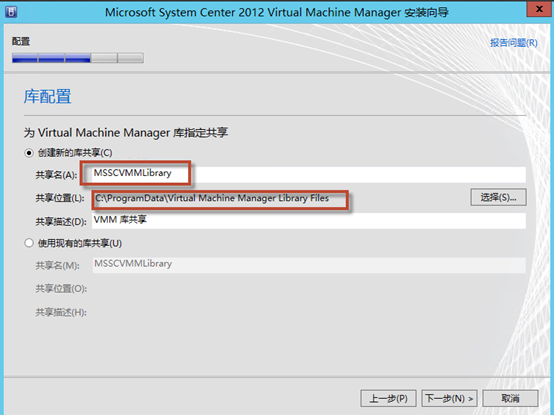Image resolution: width=554 pixels, height=415 pixels.
Task: Click the 共享描述(H): label
Action: [61, 312]
